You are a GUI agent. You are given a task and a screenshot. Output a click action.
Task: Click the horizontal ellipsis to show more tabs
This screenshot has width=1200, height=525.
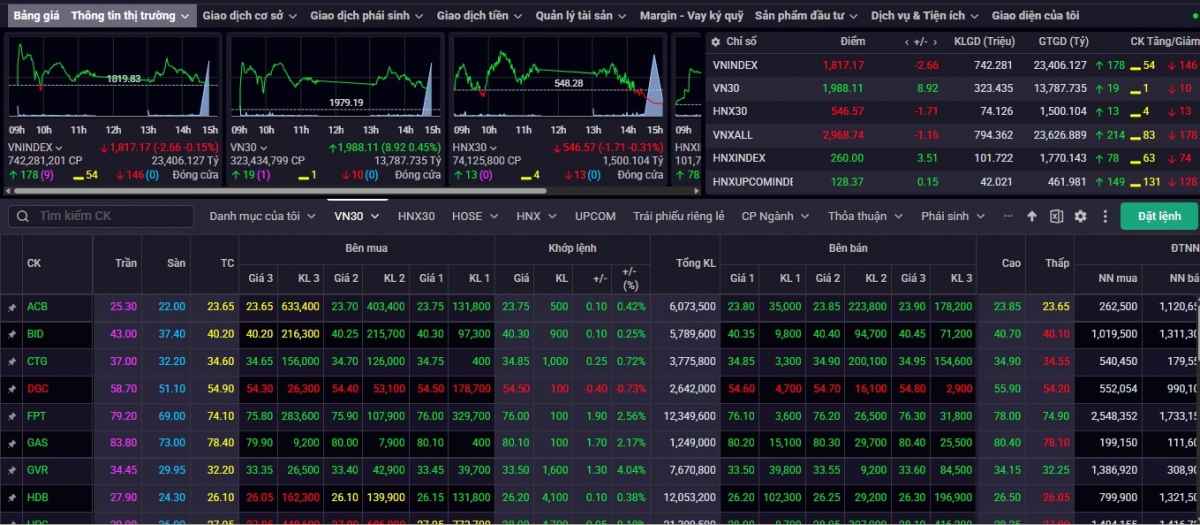(1007, 216)
